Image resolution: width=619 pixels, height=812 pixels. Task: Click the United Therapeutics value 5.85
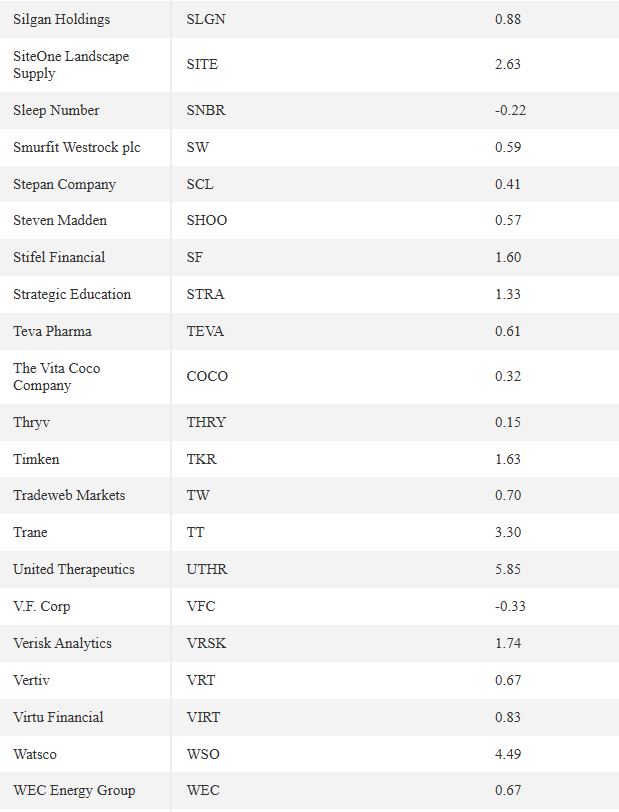pos(508,570)
